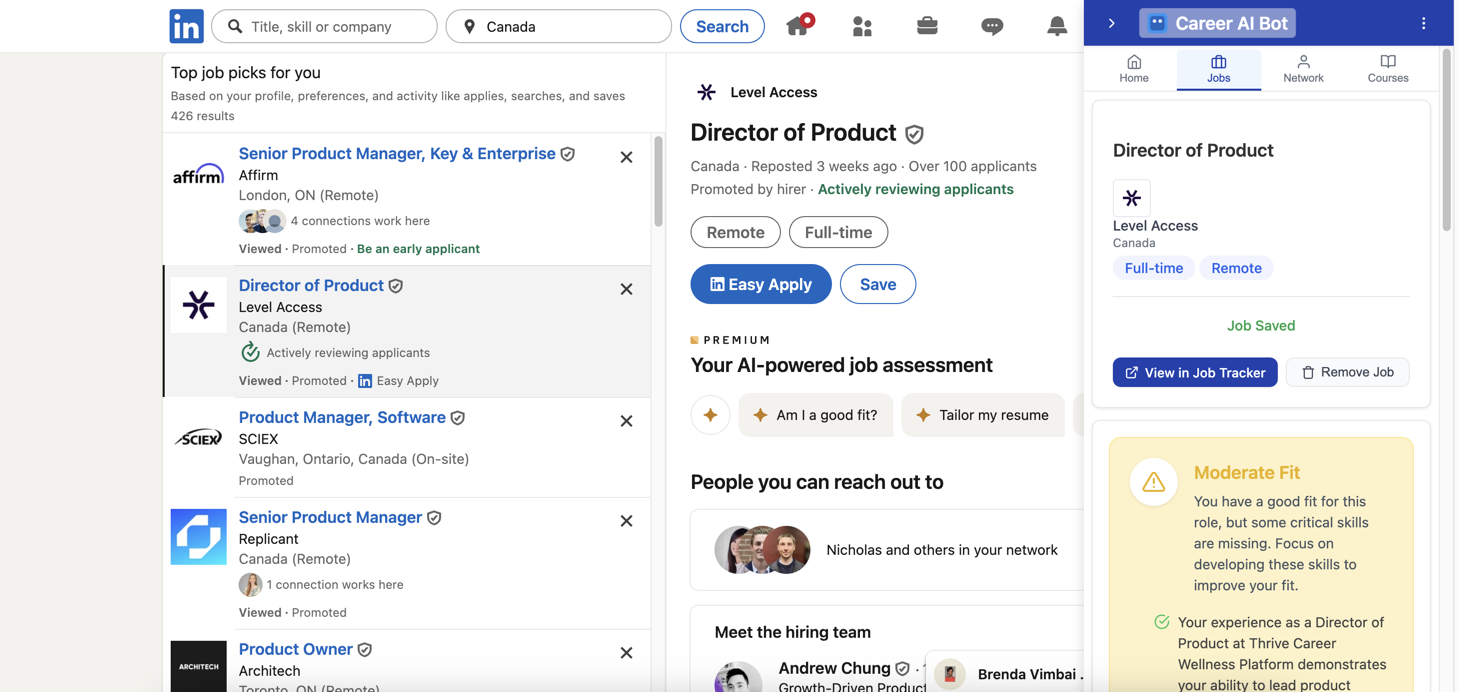Click the Career AI Bot title button
1459x692 pixels.
1217,23
